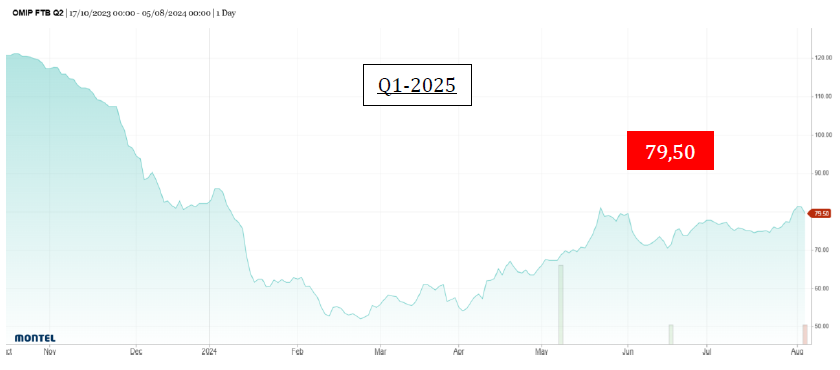Click the Apr label on the time axis
The height and width of the screenshot is (370, 840).
point(459,352)
